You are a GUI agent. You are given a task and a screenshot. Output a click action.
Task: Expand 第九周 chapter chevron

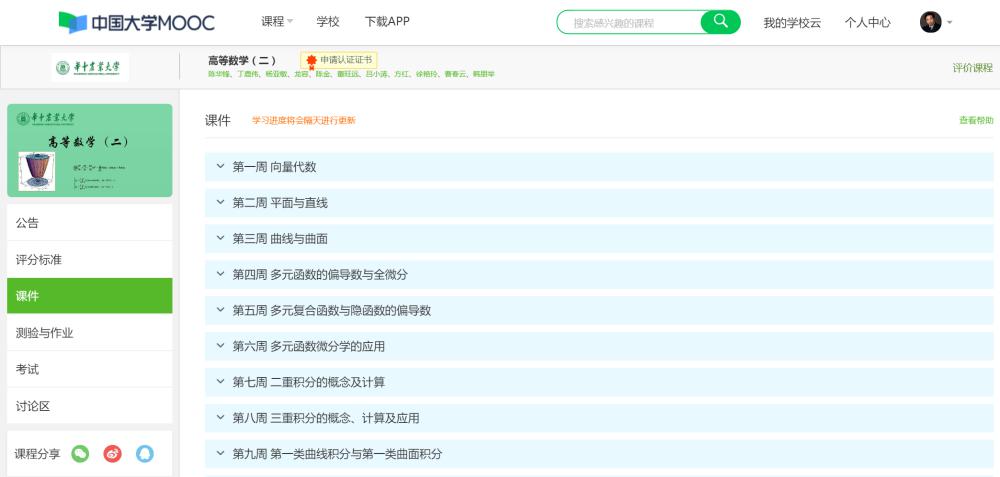pyautogui.click(x=221, y=453)
